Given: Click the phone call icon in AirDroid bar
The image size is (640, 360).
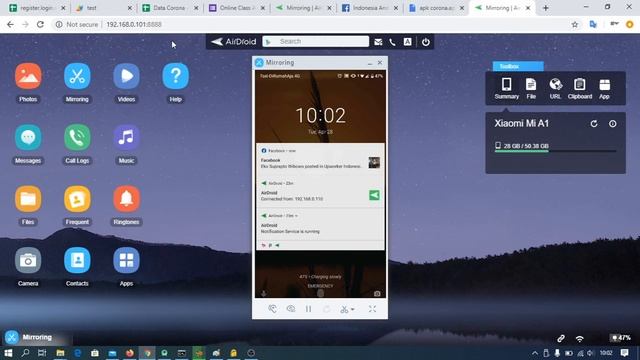Looking at the screenshot, I should click(392, 42).
